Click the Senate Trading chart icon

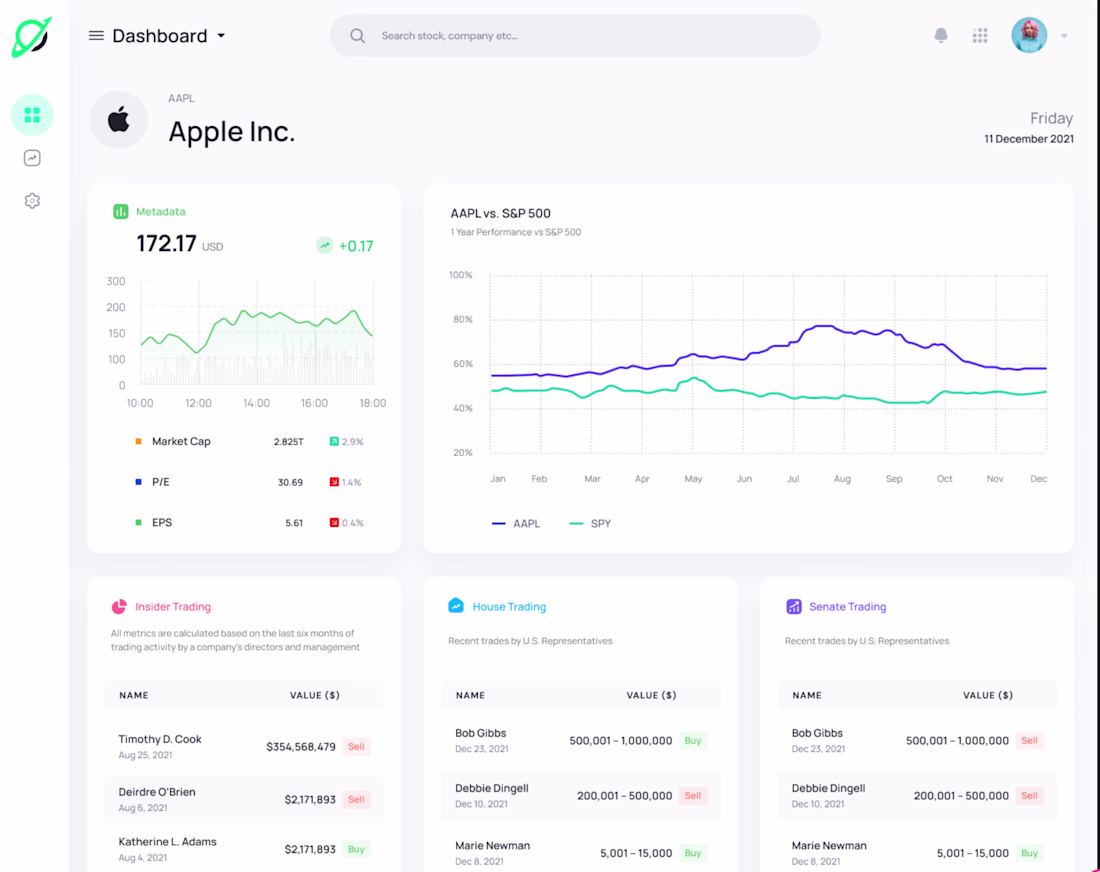pyautogui.click(x=793, y=606)
